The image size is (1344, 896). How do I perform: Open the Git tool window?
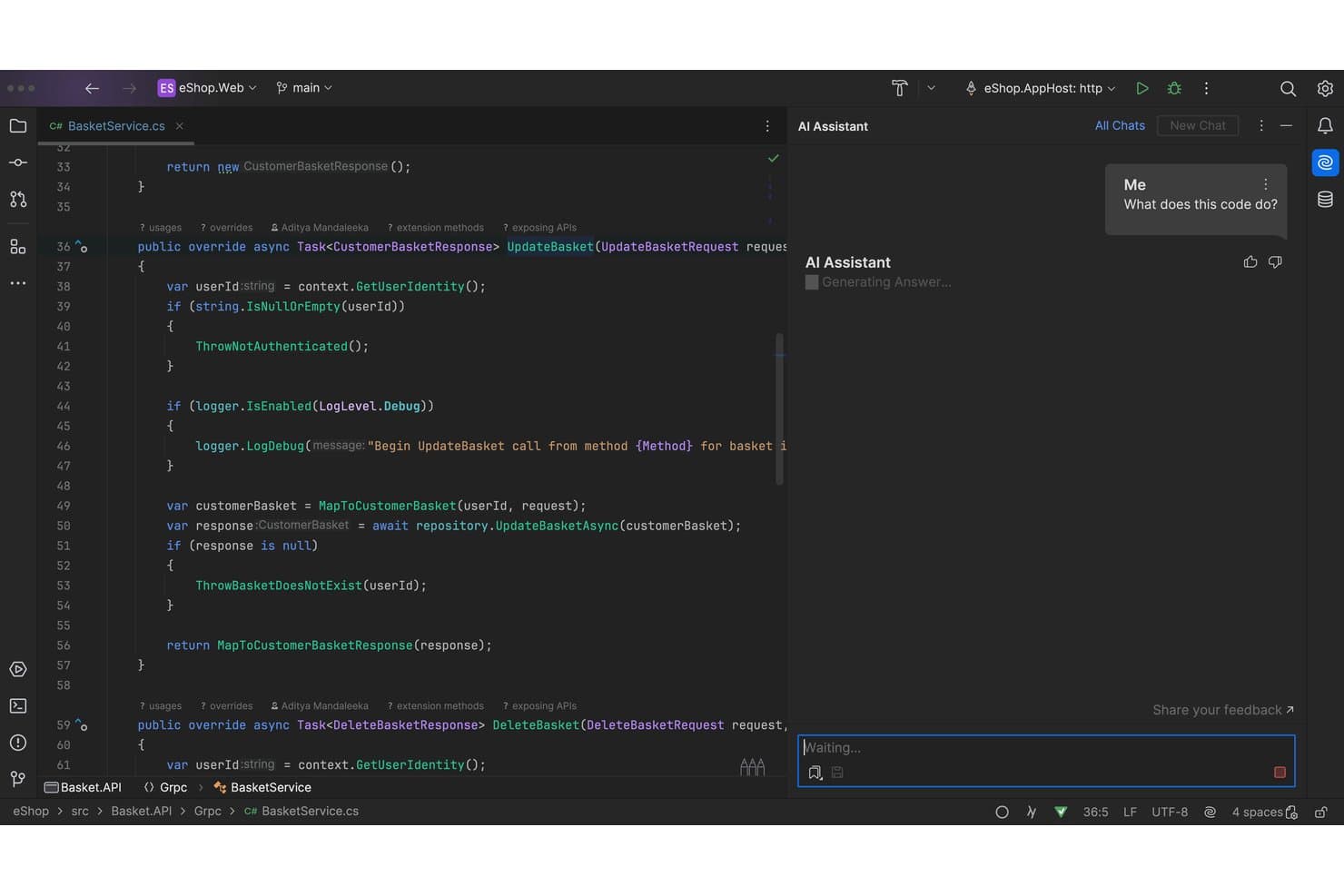coord(18,779)
